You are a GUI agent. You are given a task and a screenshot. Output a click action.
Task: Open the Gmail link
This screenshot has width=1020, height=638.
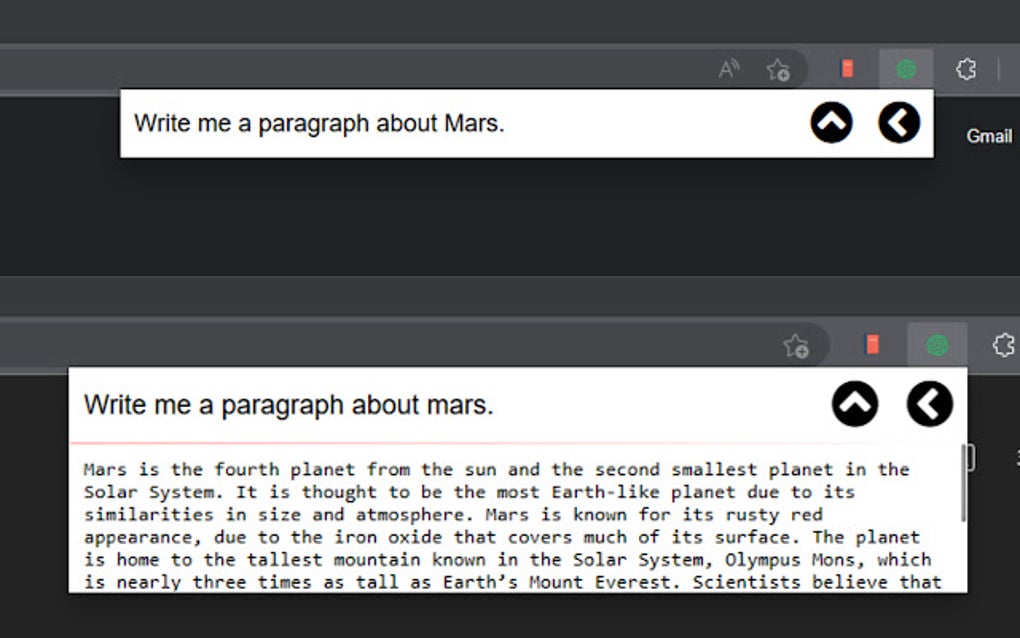coord(988,136)
